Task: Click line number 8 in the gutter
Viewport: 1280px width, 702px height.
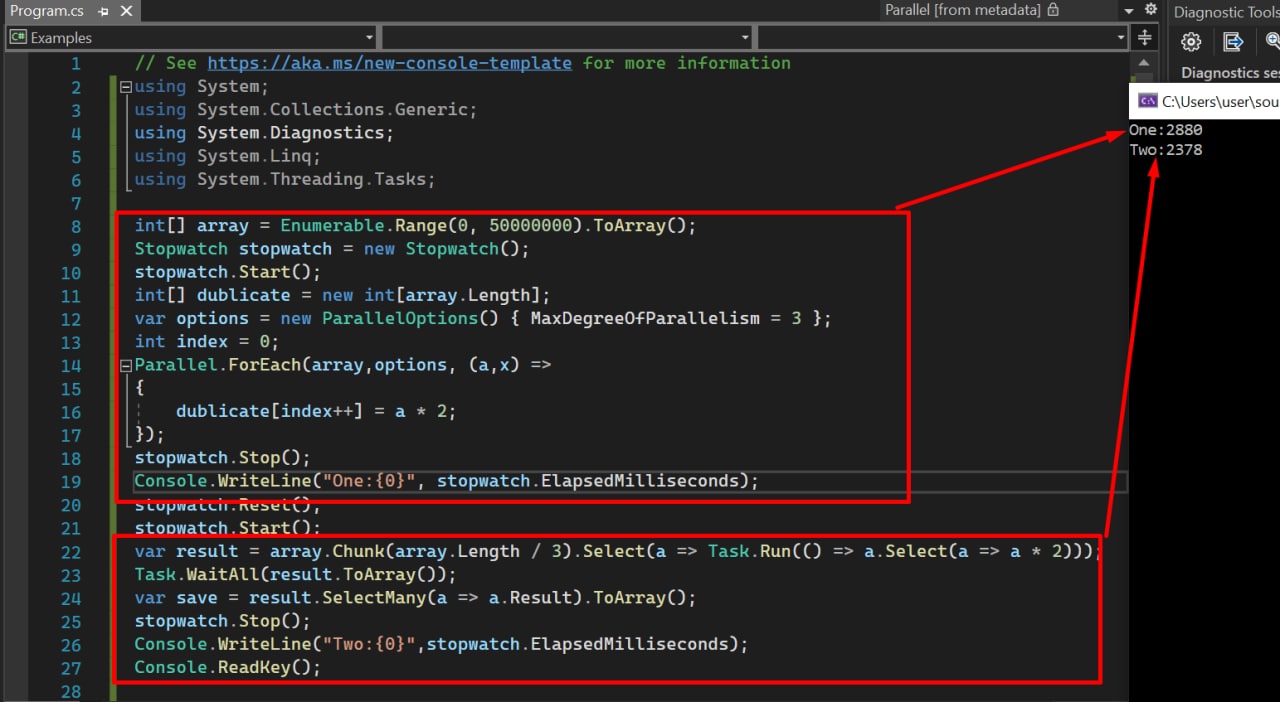Action: (x=76, y=226)
